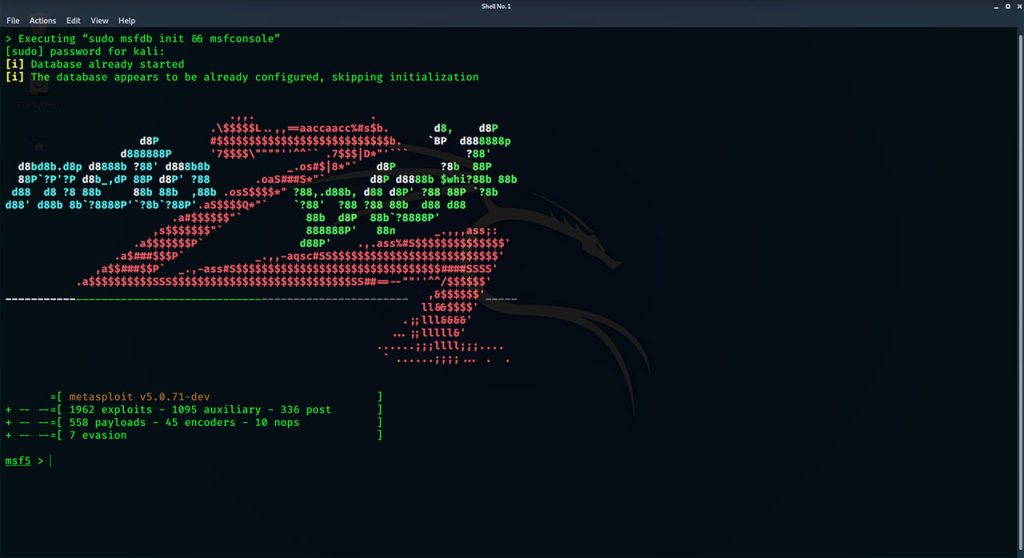This screenshot has width=1024, height=558.
Task: Open the View menu
Action: 99,21
